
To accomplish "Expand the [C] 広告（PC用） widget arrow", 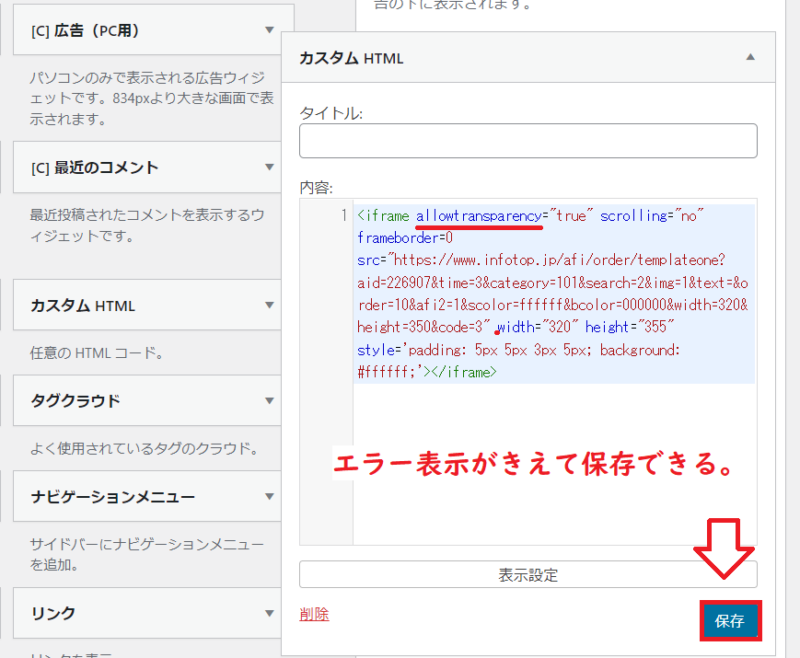I will [269, 31].
